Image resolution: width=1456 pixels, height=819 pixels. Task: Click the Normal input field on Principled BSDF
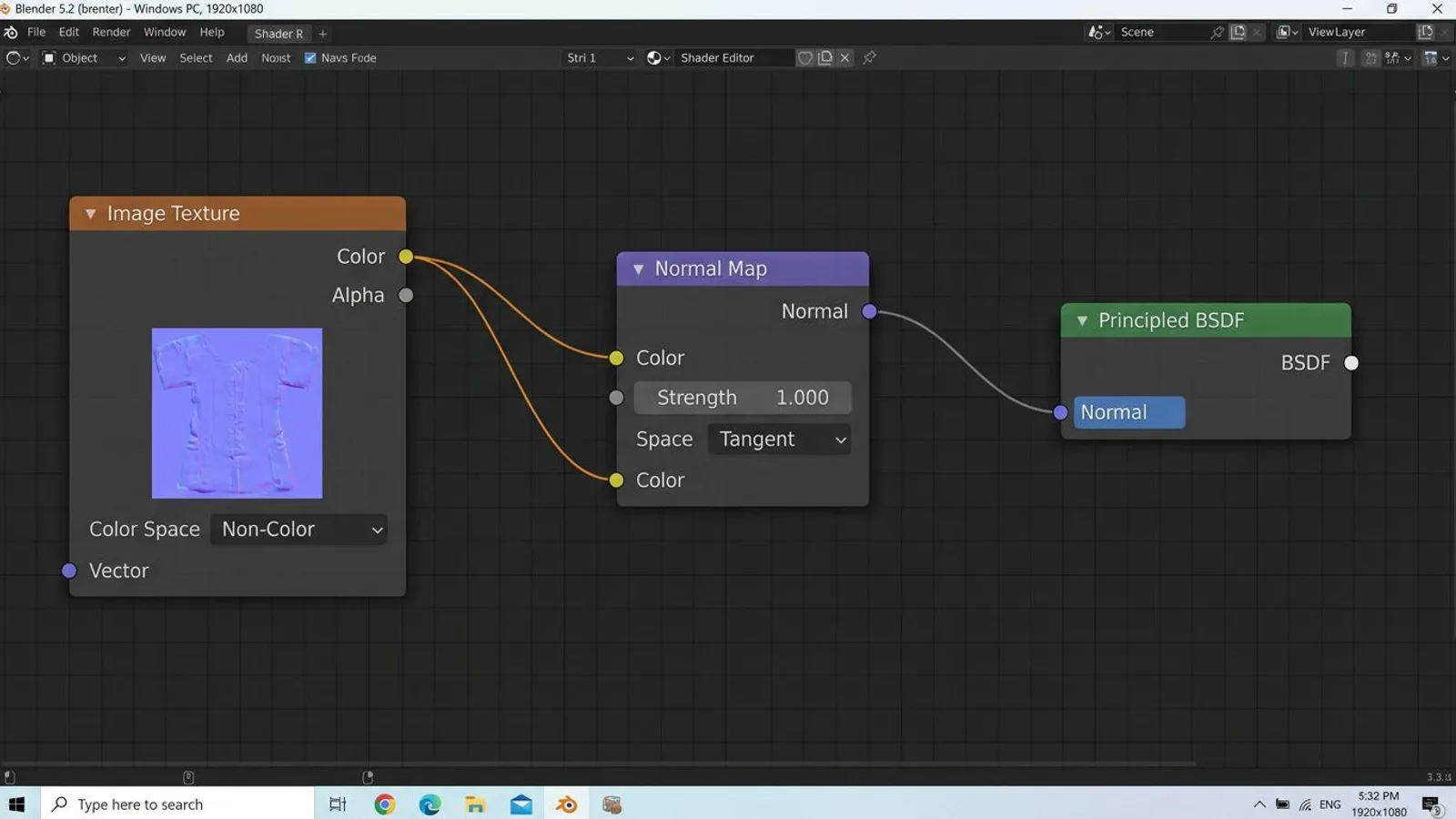tap(1129, 412)
